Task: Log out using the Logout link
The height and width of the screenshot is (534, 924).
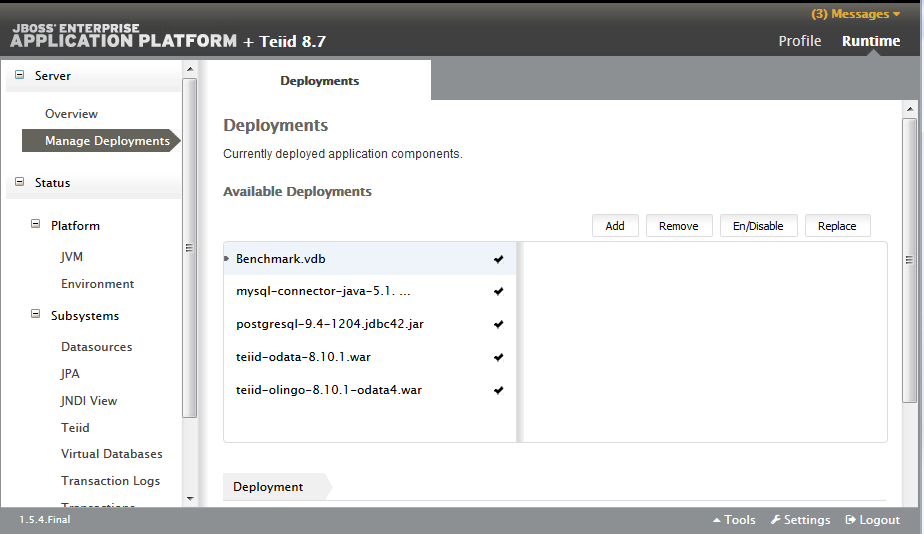Action: [873, 520]
